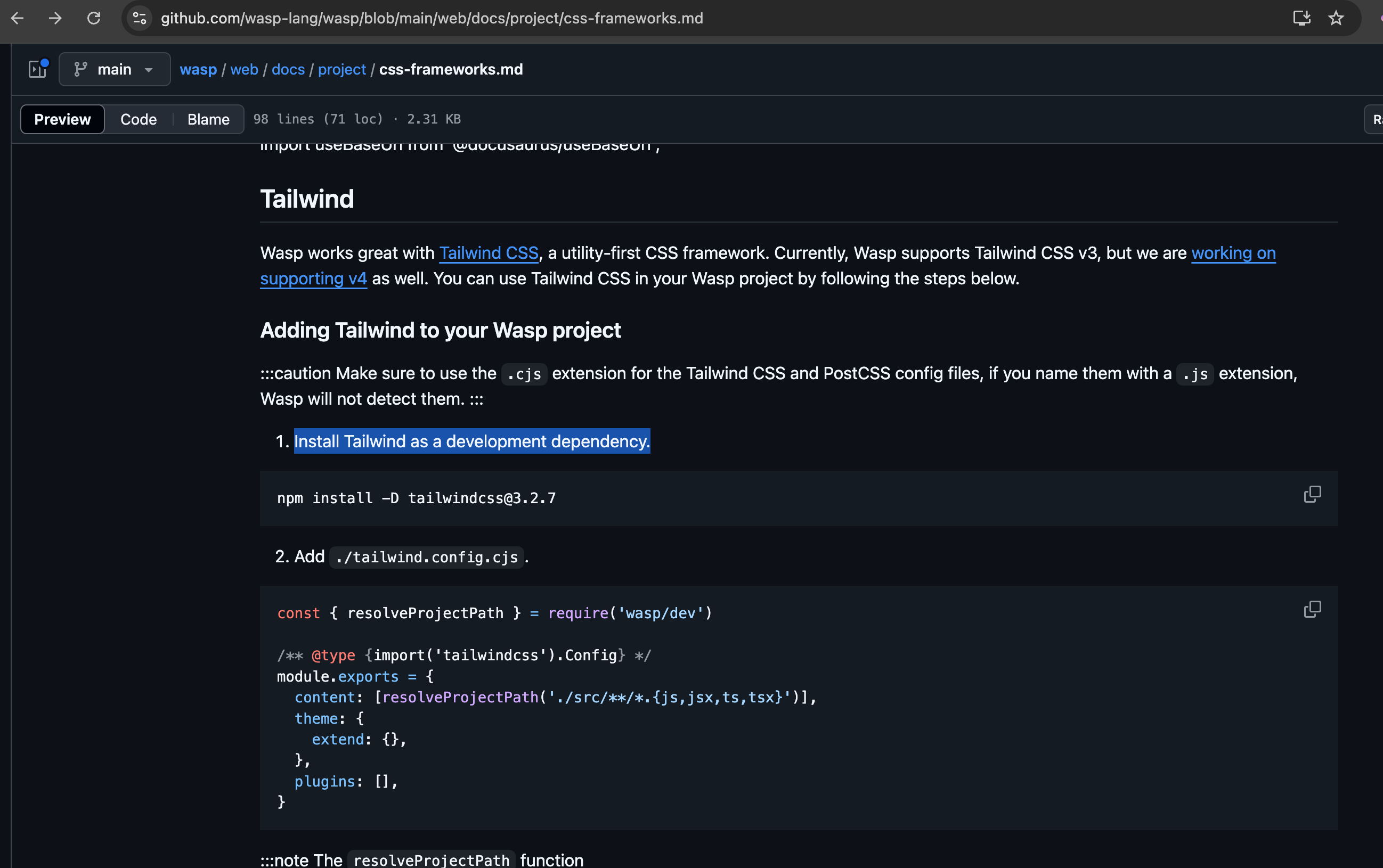Copy the npm install command
1383x868 pixels.
tap(1312, 494)
